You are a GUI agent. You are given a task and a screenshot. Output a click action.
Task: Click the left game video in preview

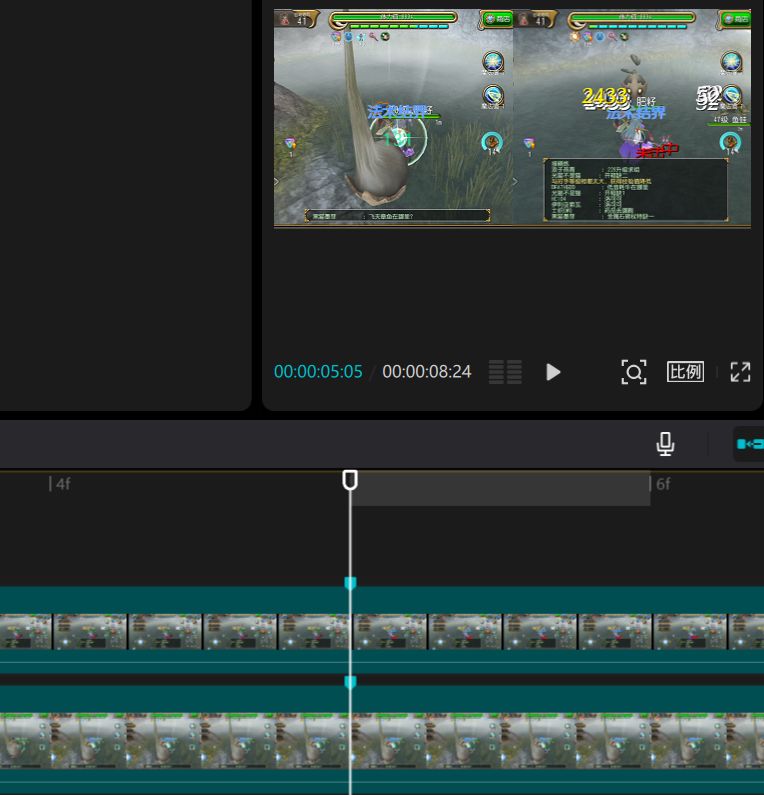coord(393,117)
